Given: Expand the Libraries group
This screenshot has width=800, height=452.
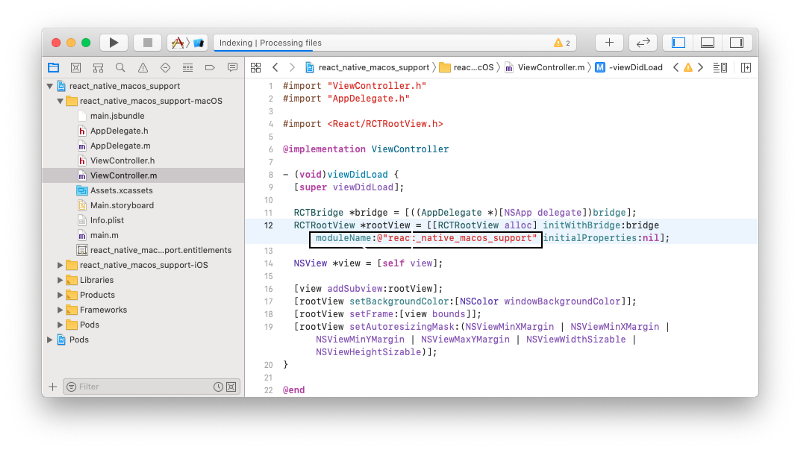Looking at the screenshot, I should (x=60, y=280).
